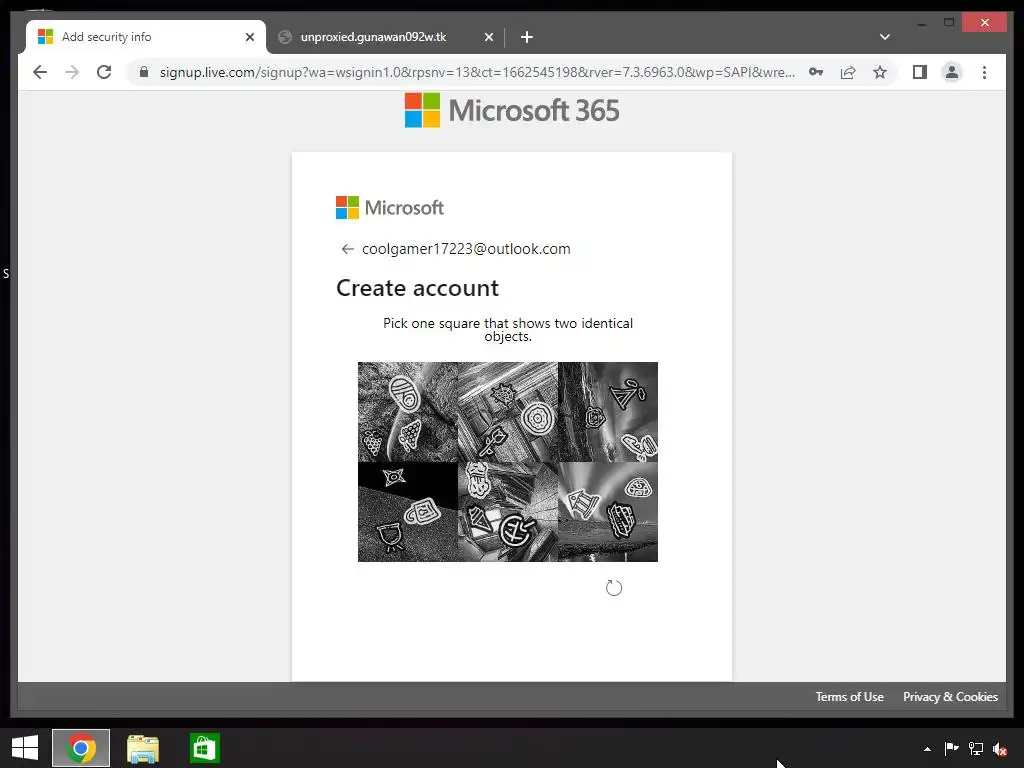The image size is (1024, 768).
Task: Close the Add security info tab
Action: click(x=249, y=37)
